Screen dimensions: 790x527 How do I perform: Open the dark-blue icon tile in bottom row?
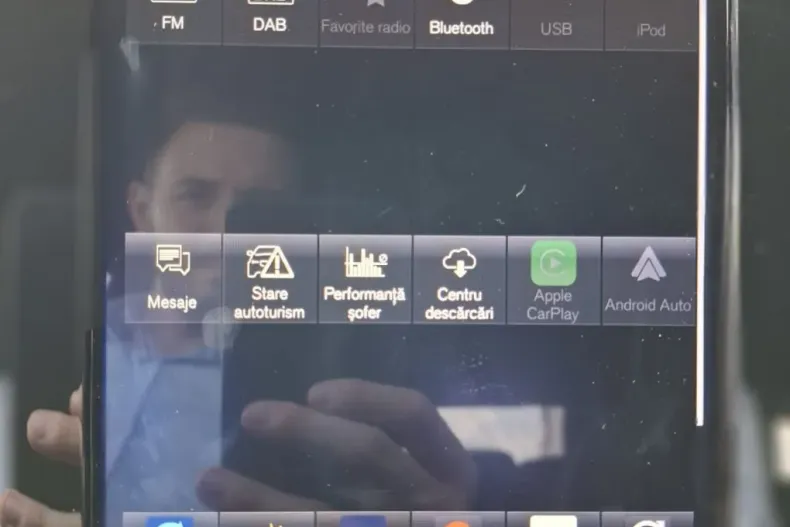click(x=363, y=520)
